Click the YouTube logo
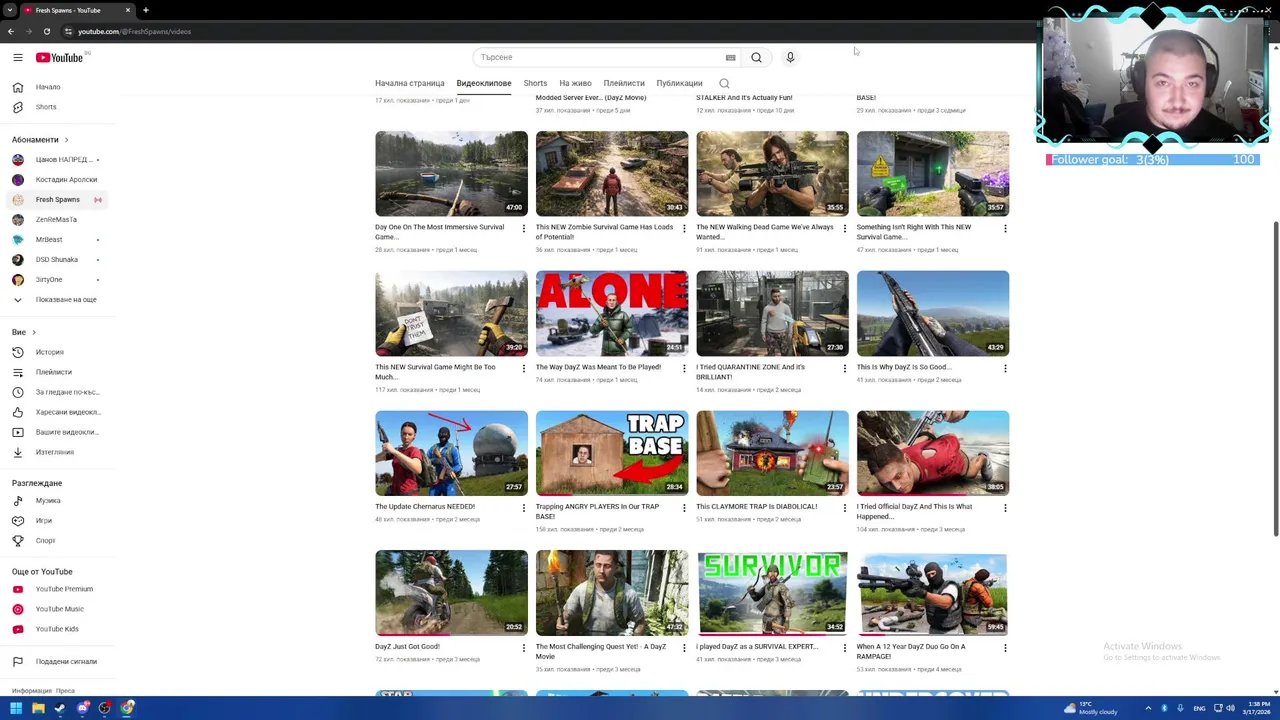The image size is (1280, 720). point(60,58)
